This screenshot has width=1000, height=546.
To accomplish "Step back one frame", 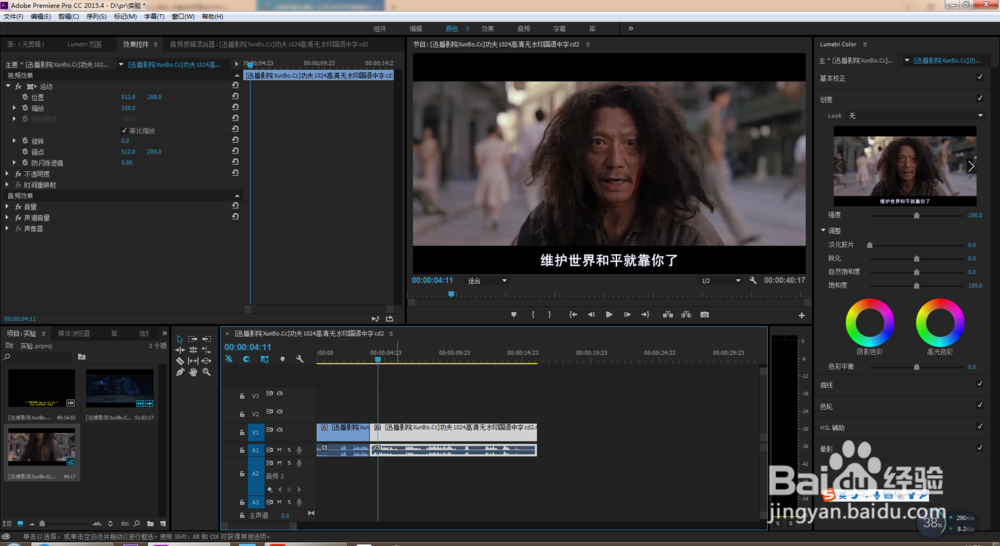I will 591,314.
